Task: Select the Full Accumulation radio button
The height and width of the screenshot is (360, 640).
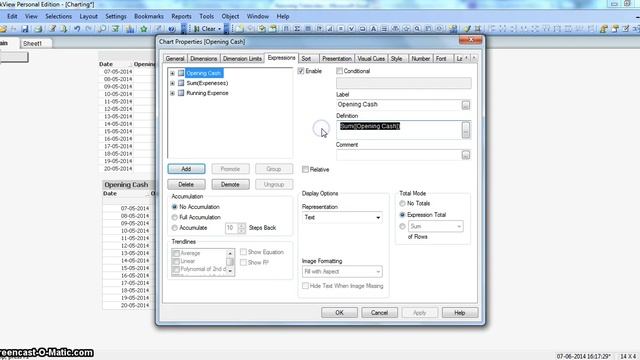Action: click(175, 217)
